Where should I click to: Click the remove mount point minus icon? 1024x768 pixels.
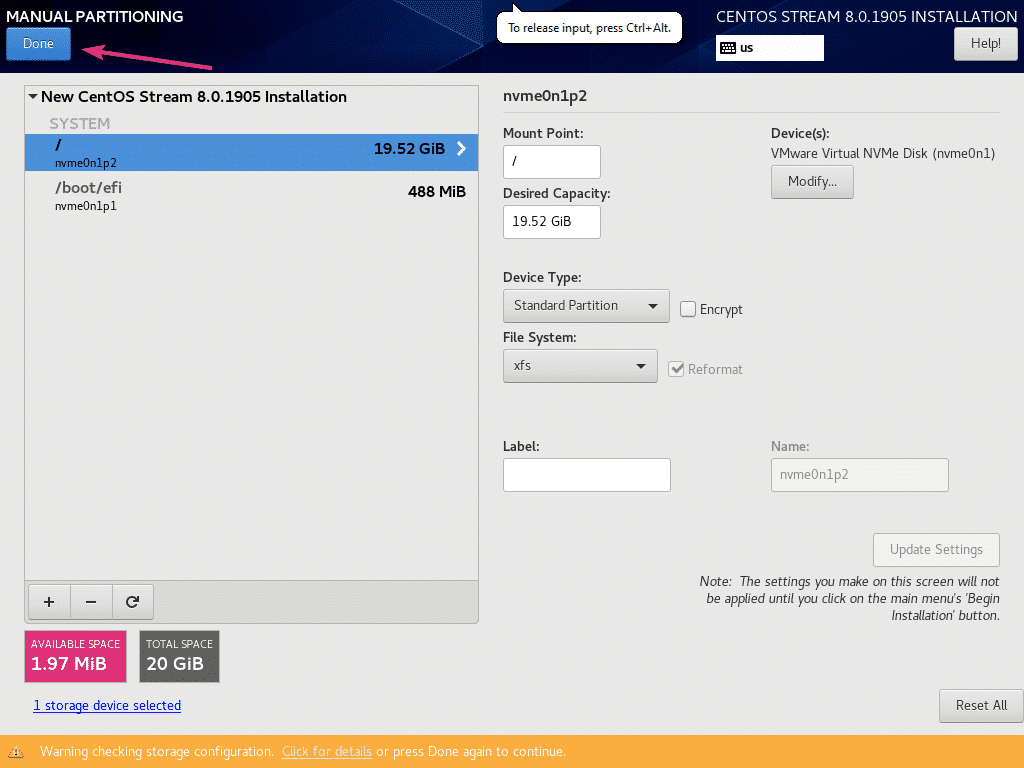(91, 601)
